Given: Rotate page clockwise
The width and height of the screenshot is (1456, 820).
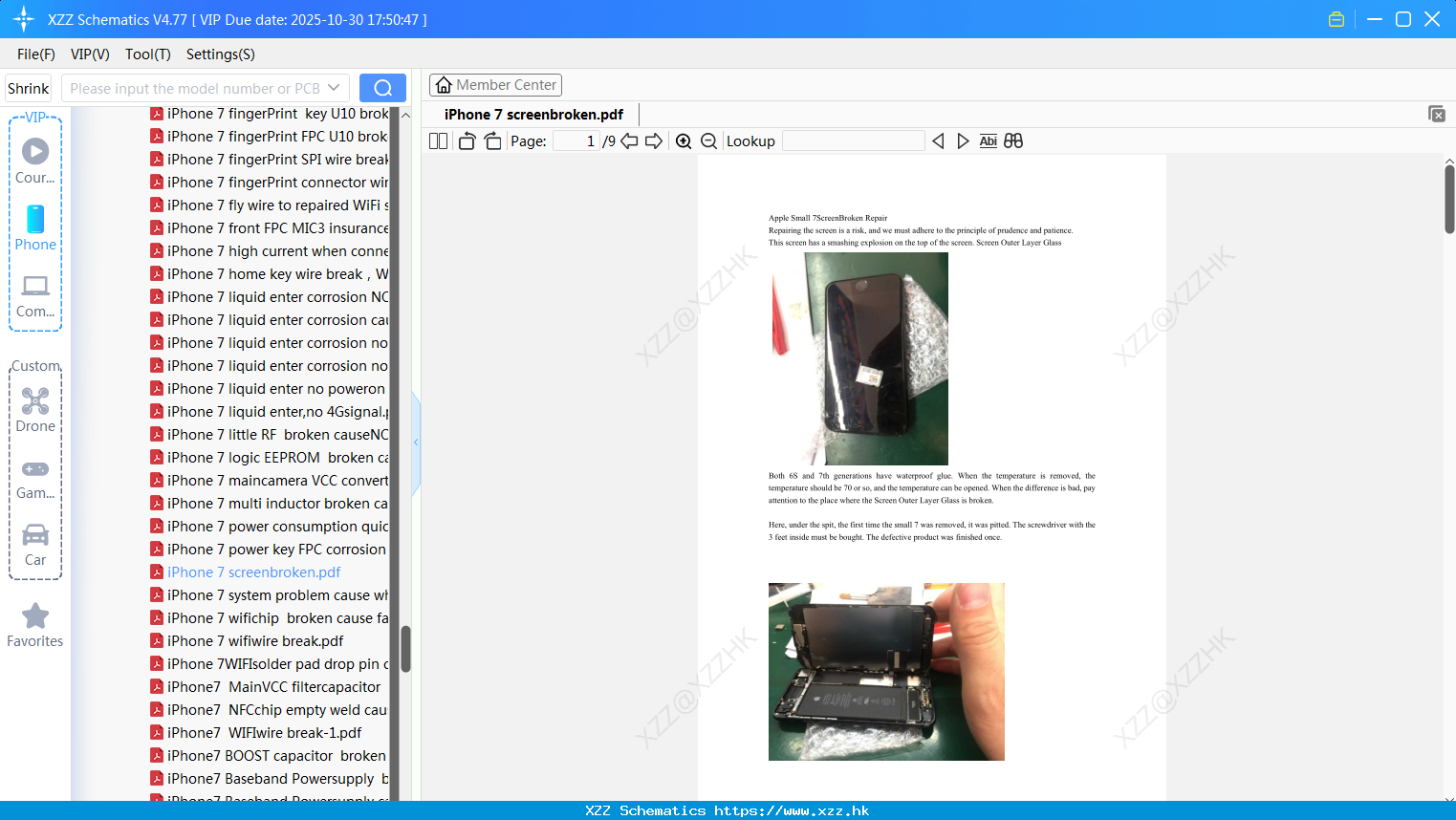Looking at the screenshot, I should [x=492, y=141].
